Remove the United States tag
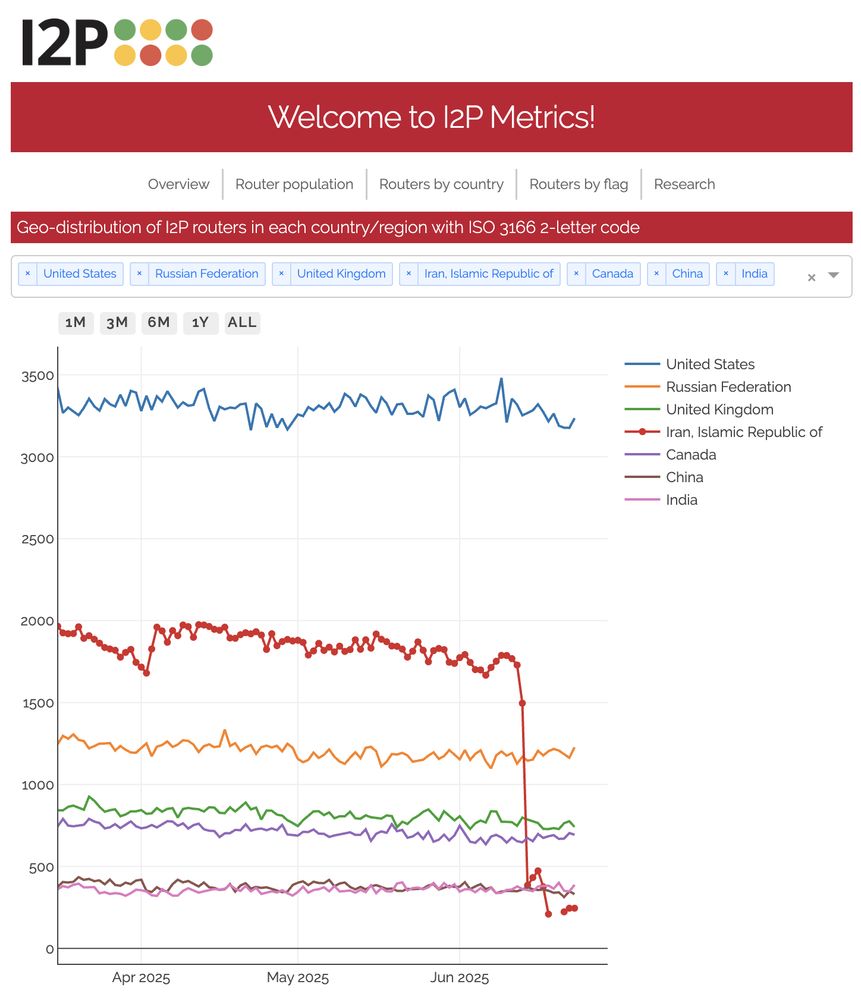This screenshot has height=1000, width=861. click(x=27, y=274)
